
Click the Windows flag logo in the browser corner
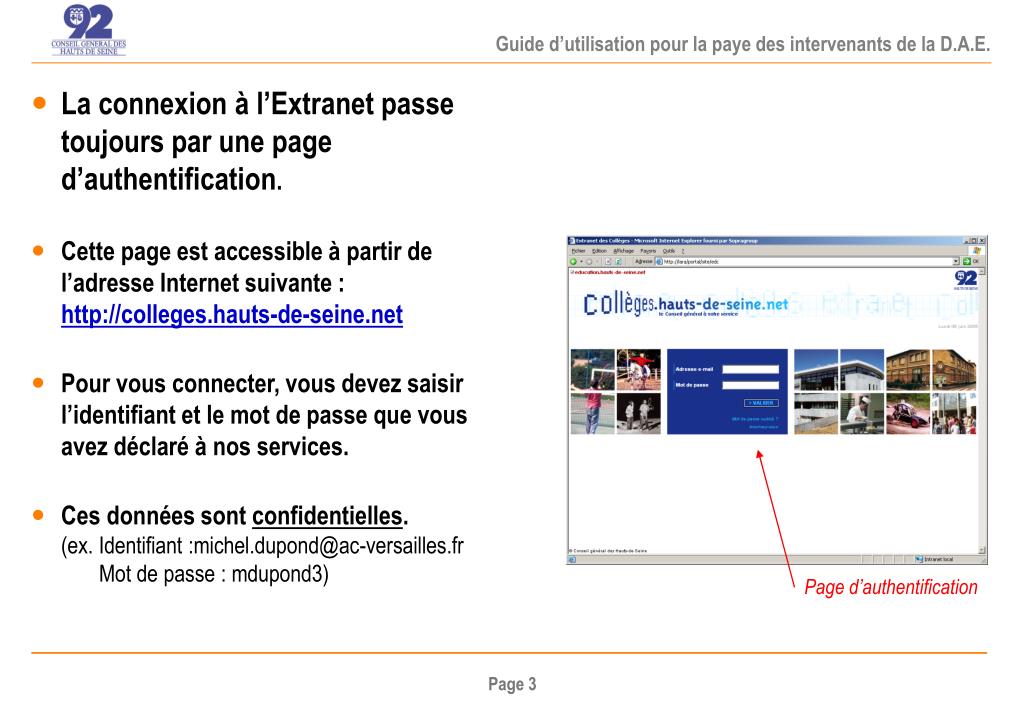pyautogui.click(x=977, y=251)
